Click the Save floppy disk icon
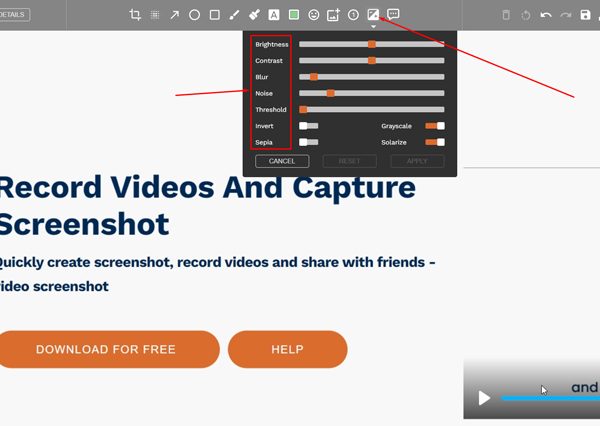The height and width of the screenshot is (426, 600). 586,15
